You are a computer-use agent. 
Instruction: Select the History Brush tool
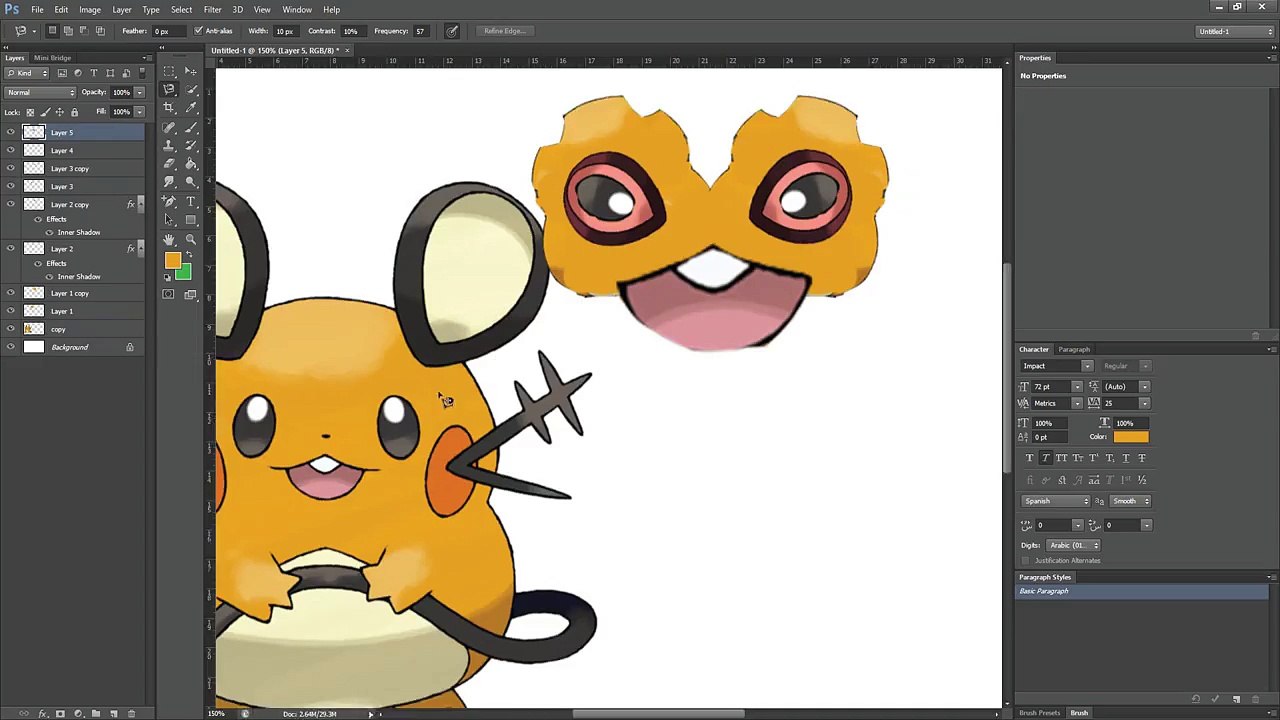tap(191, 145)
